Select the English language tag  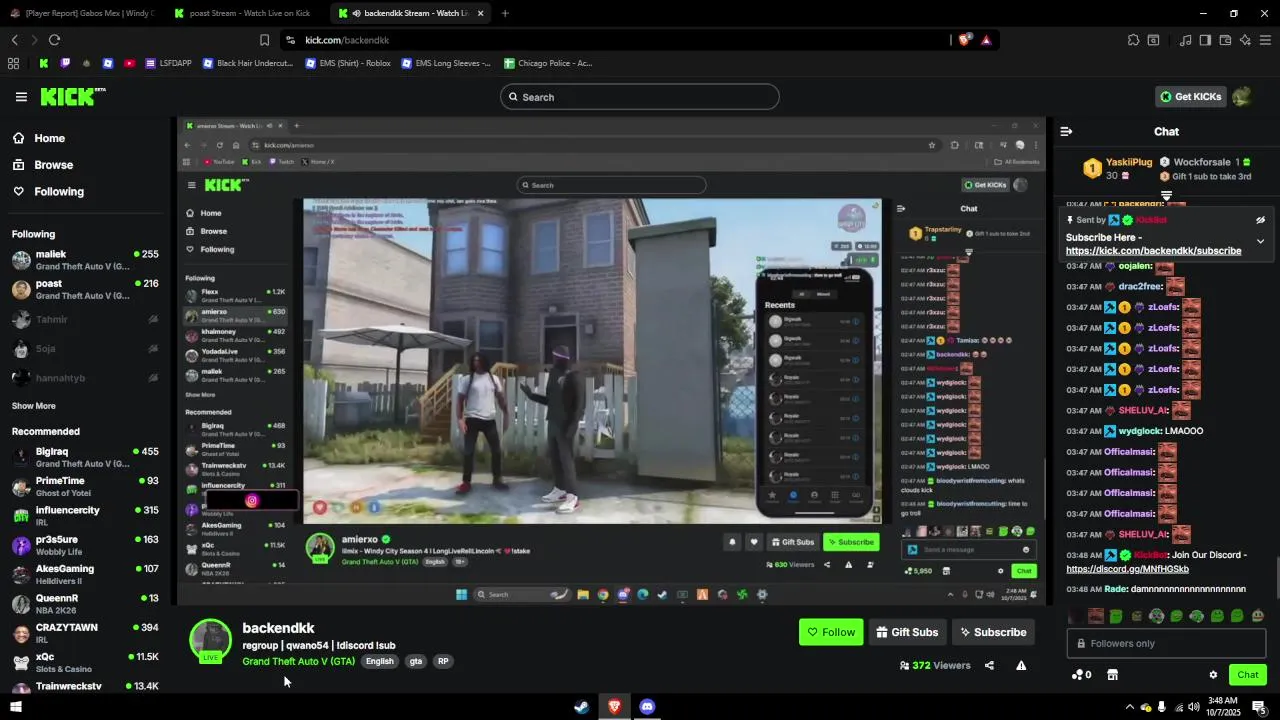tap(379, 661)
